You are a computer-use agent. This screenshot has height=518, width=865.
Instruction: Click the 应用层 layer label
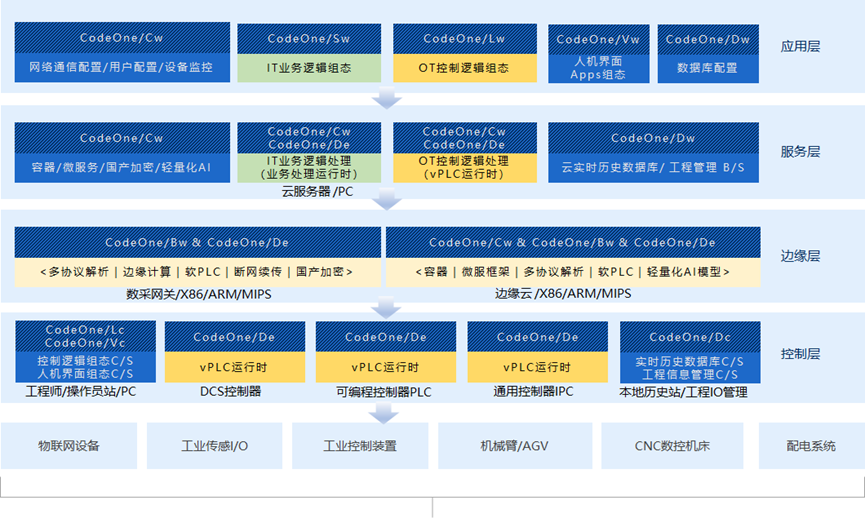point(800,46)
